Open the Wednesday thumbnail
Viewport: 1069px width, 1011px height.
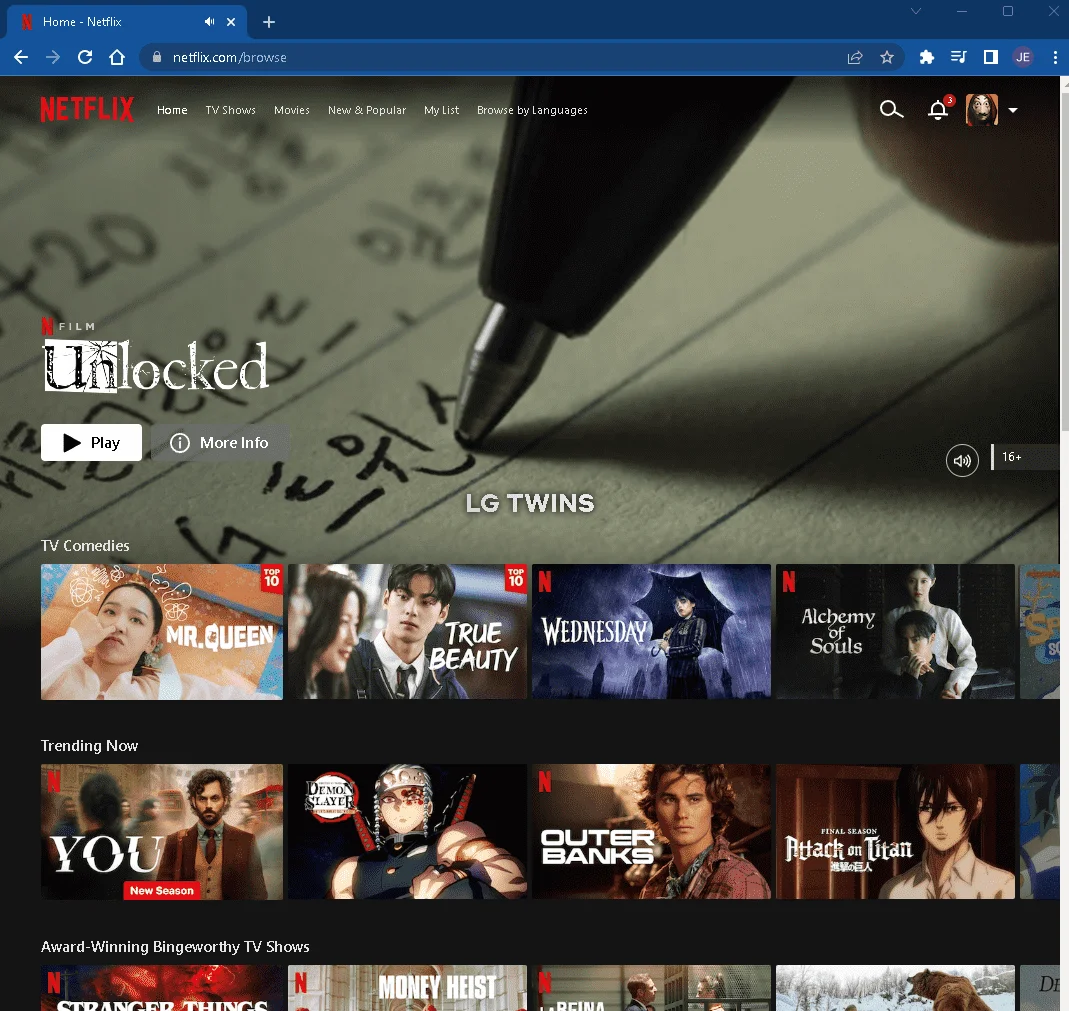[x=651, y=631]
